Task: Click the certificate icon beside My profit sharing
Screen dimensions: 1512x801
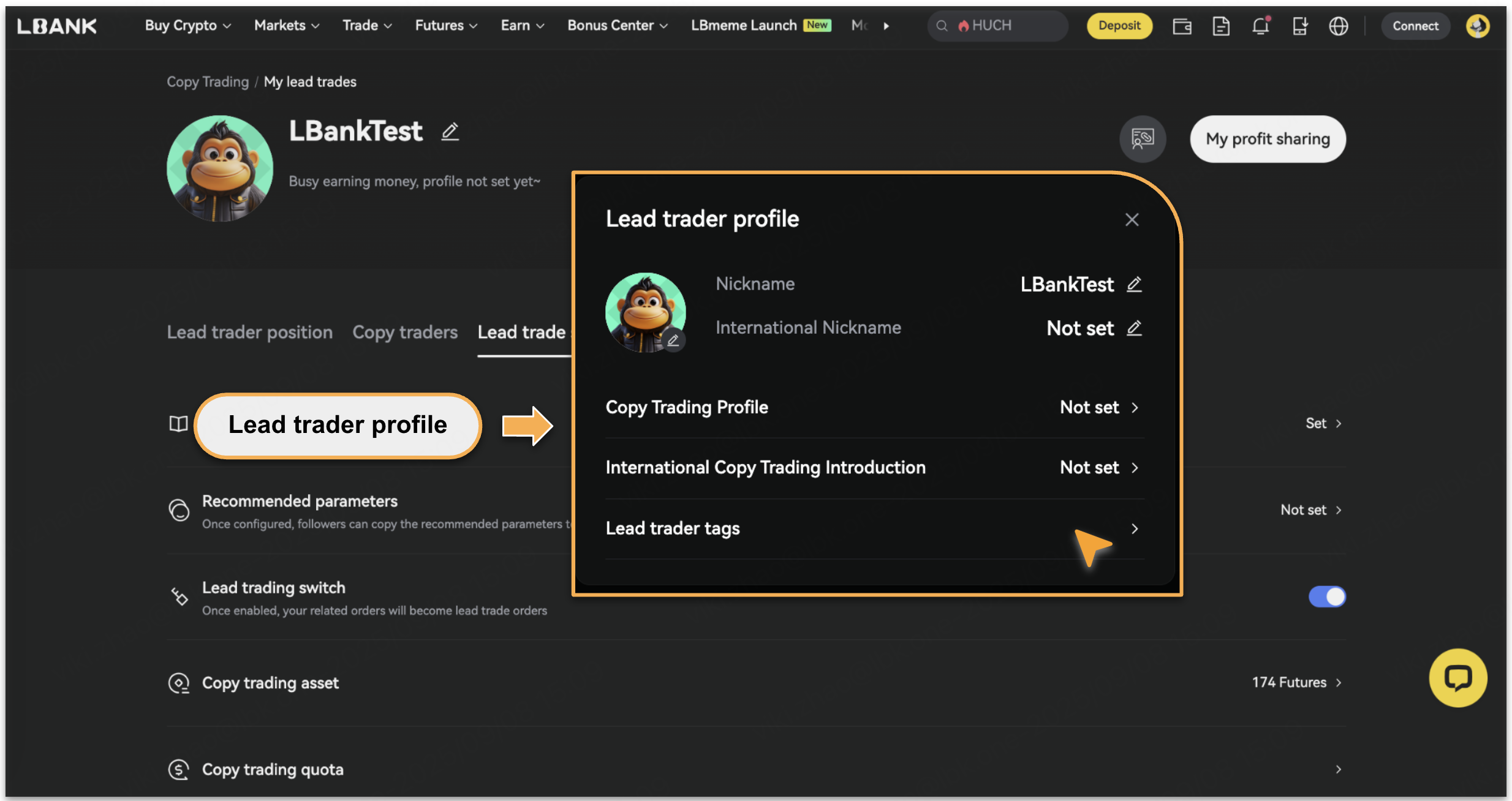Action: 1142,139
